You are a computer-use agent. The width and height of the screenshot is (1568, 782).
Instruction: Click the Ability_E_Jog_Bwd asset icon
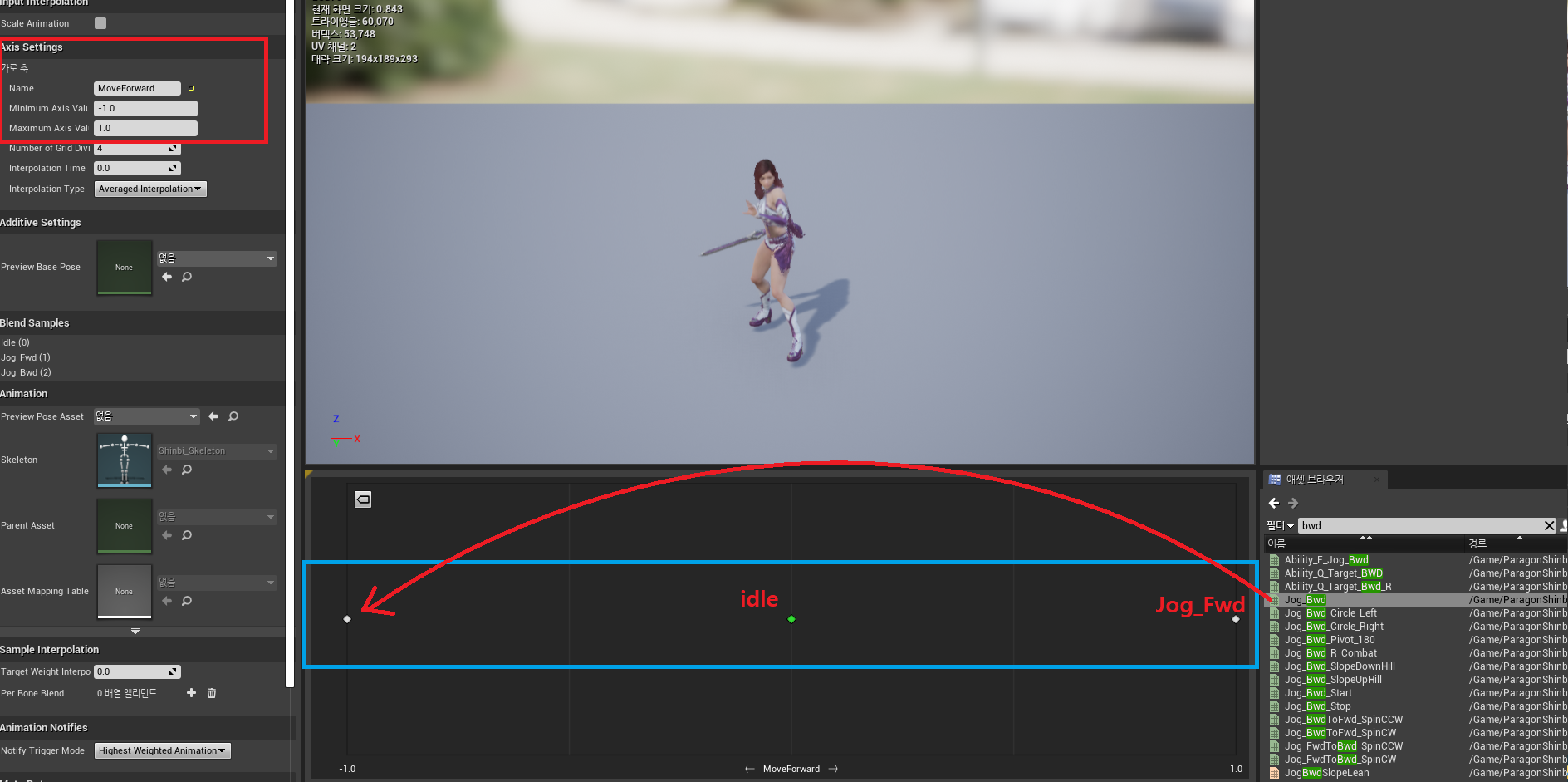[x=1275, y=560]
